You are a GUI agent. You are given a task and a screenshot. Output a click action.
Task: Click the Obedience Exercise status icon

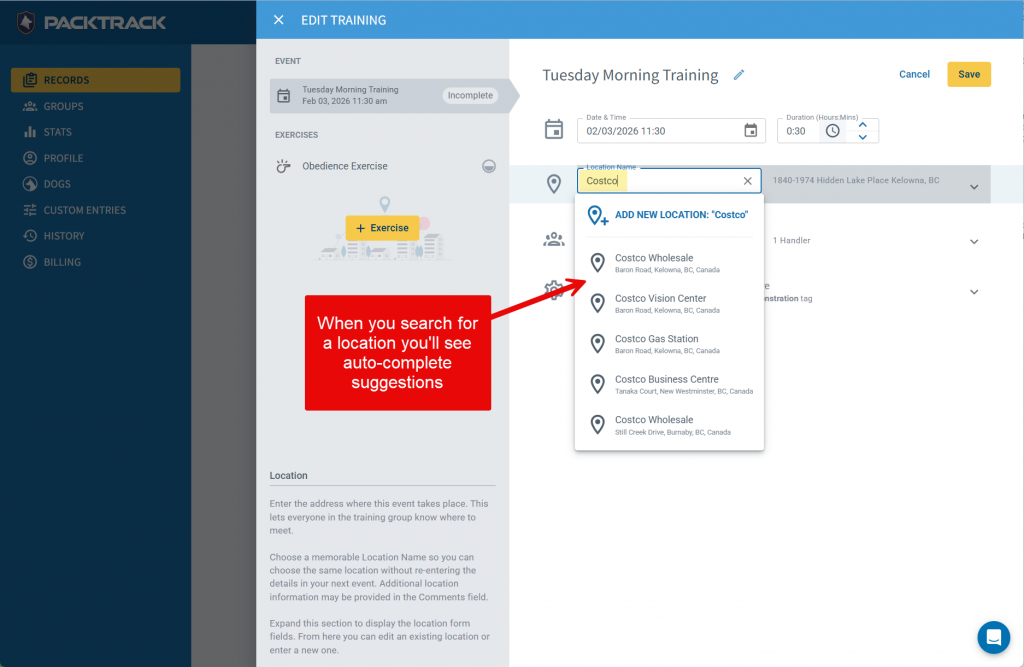(489, 166)
